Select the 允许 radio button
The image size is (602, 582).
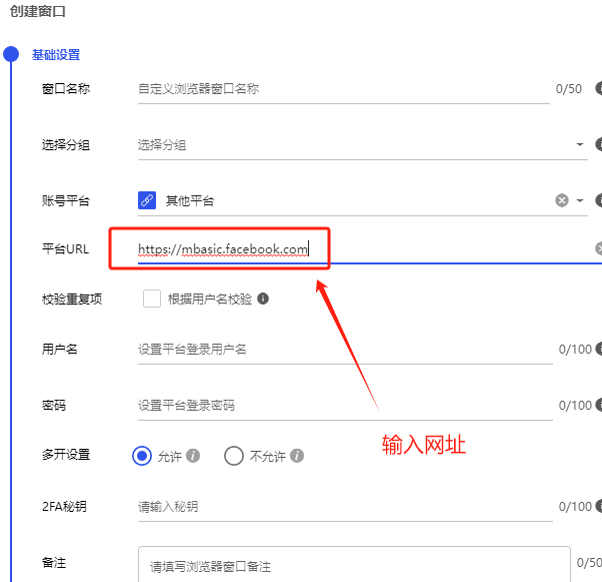coord(142,456)
